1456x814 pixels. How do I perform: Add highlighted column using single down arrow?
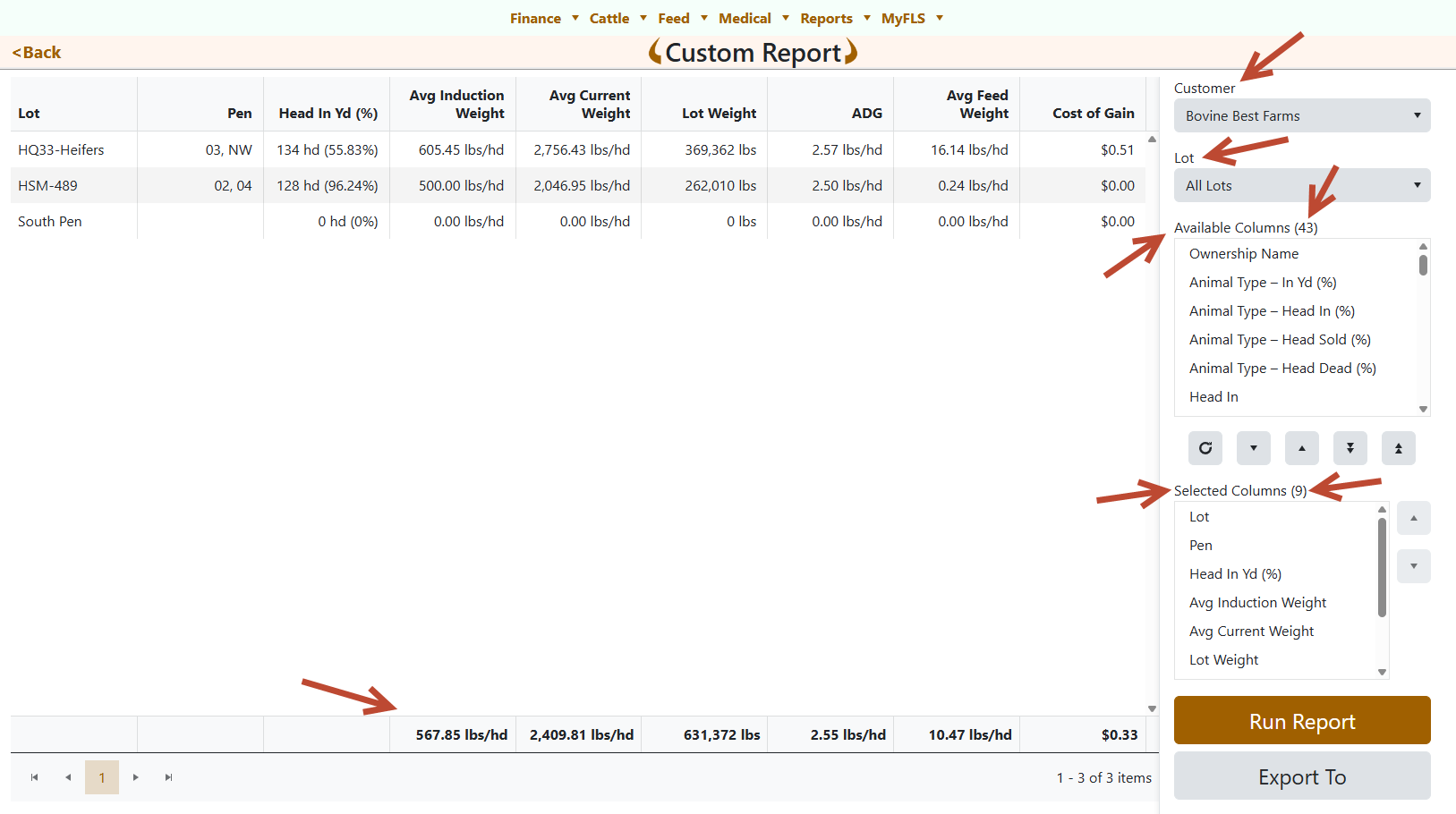[x=1254, y=448]
